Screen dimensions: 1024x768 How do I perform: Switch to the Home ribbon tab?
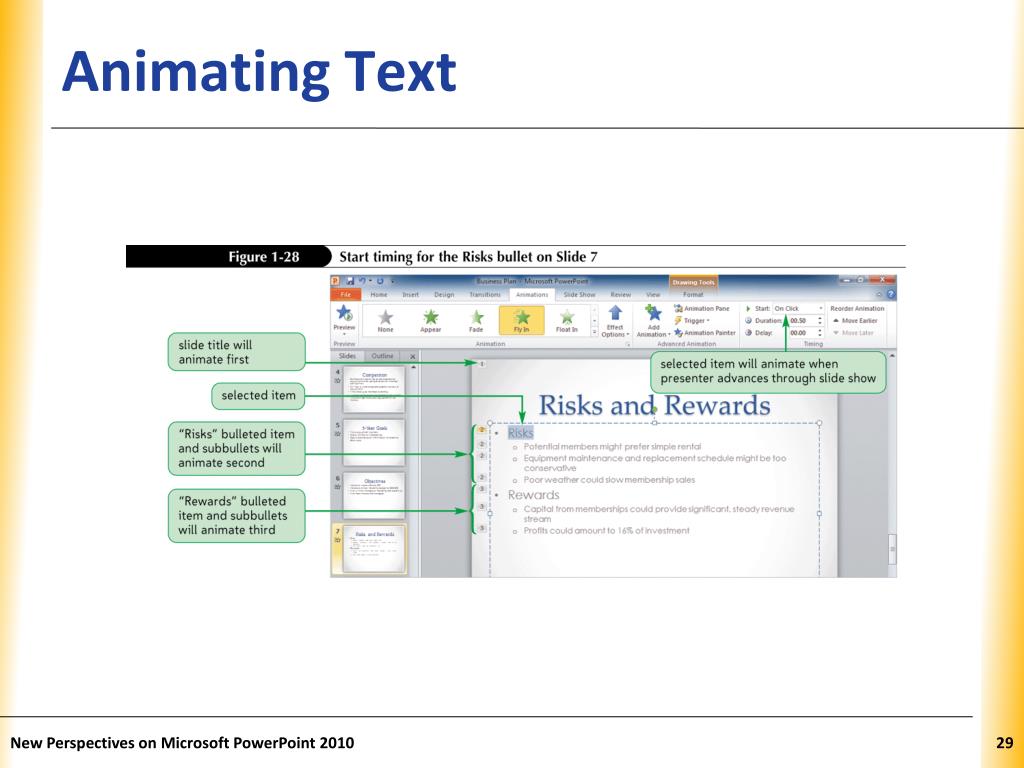[379, 295]
